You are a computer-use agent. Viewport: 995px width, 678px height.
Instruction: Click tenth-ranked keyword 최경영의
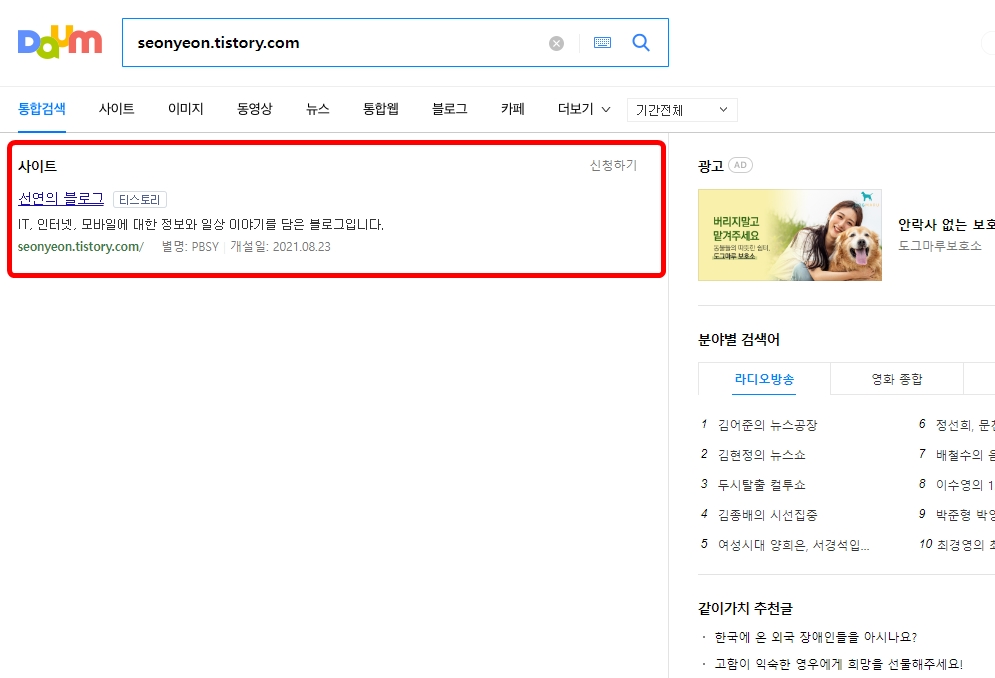[965, 544]
